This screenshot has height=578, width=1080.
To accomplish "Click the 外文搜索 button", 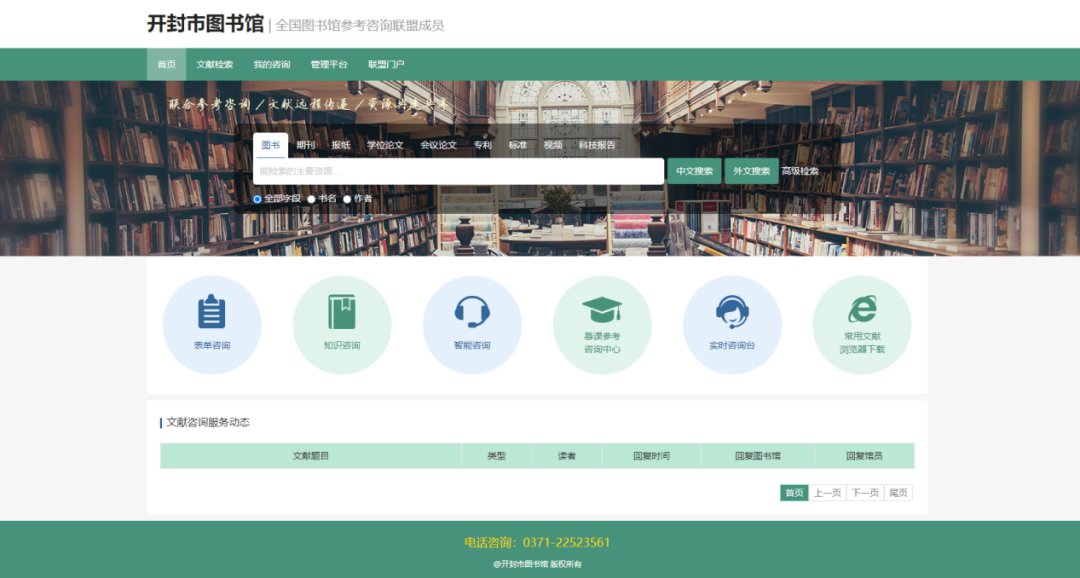I will click(x=751, y=171).
